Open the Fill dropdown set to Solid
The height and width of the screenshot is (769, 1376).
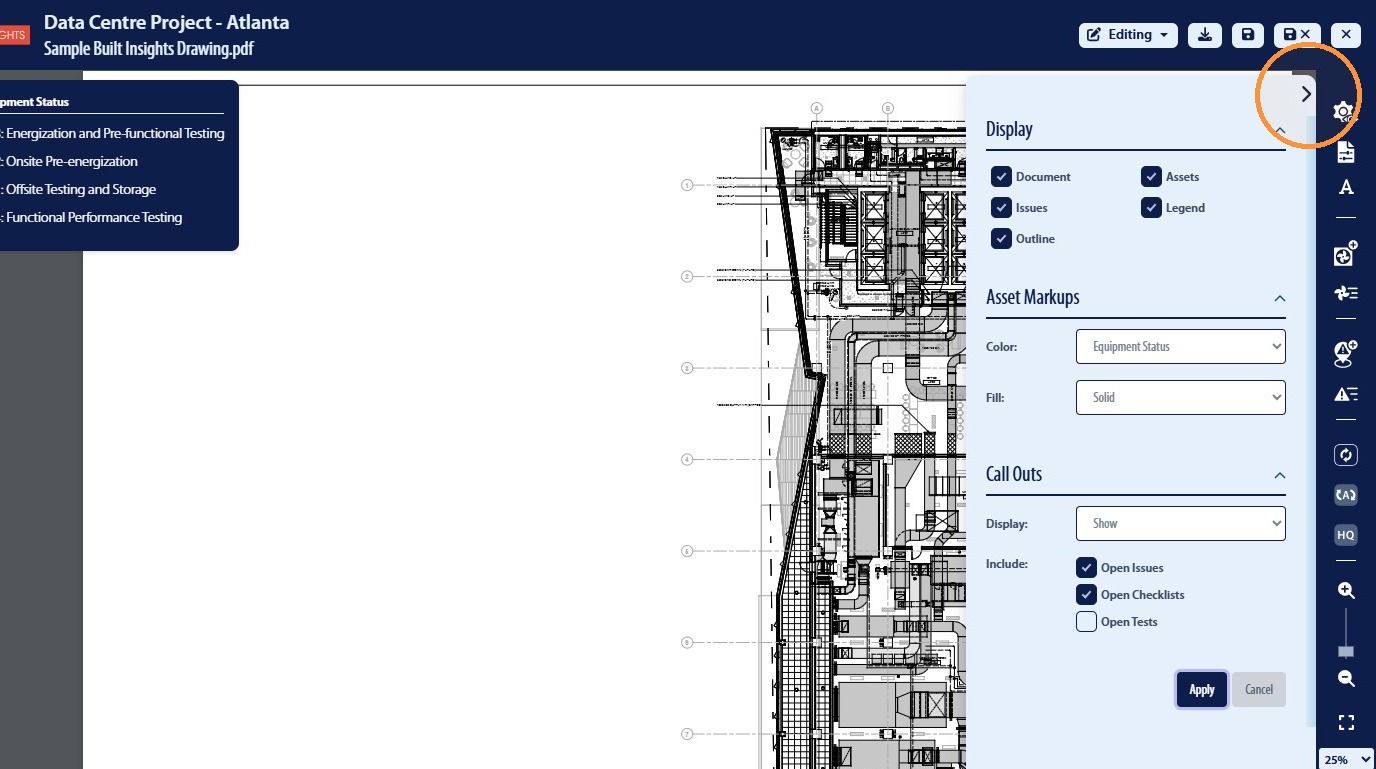(x=1181, y=397)
